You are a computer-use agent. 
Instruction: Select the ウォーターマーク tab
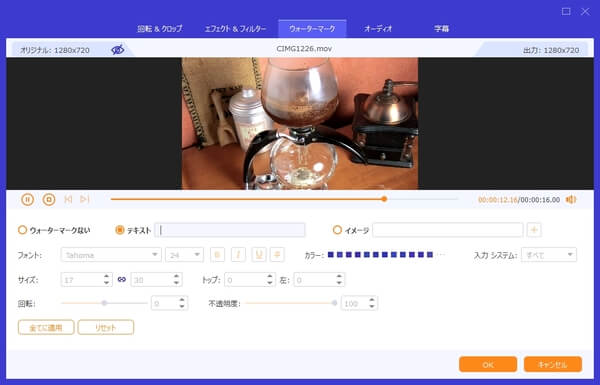coord(312,29)
